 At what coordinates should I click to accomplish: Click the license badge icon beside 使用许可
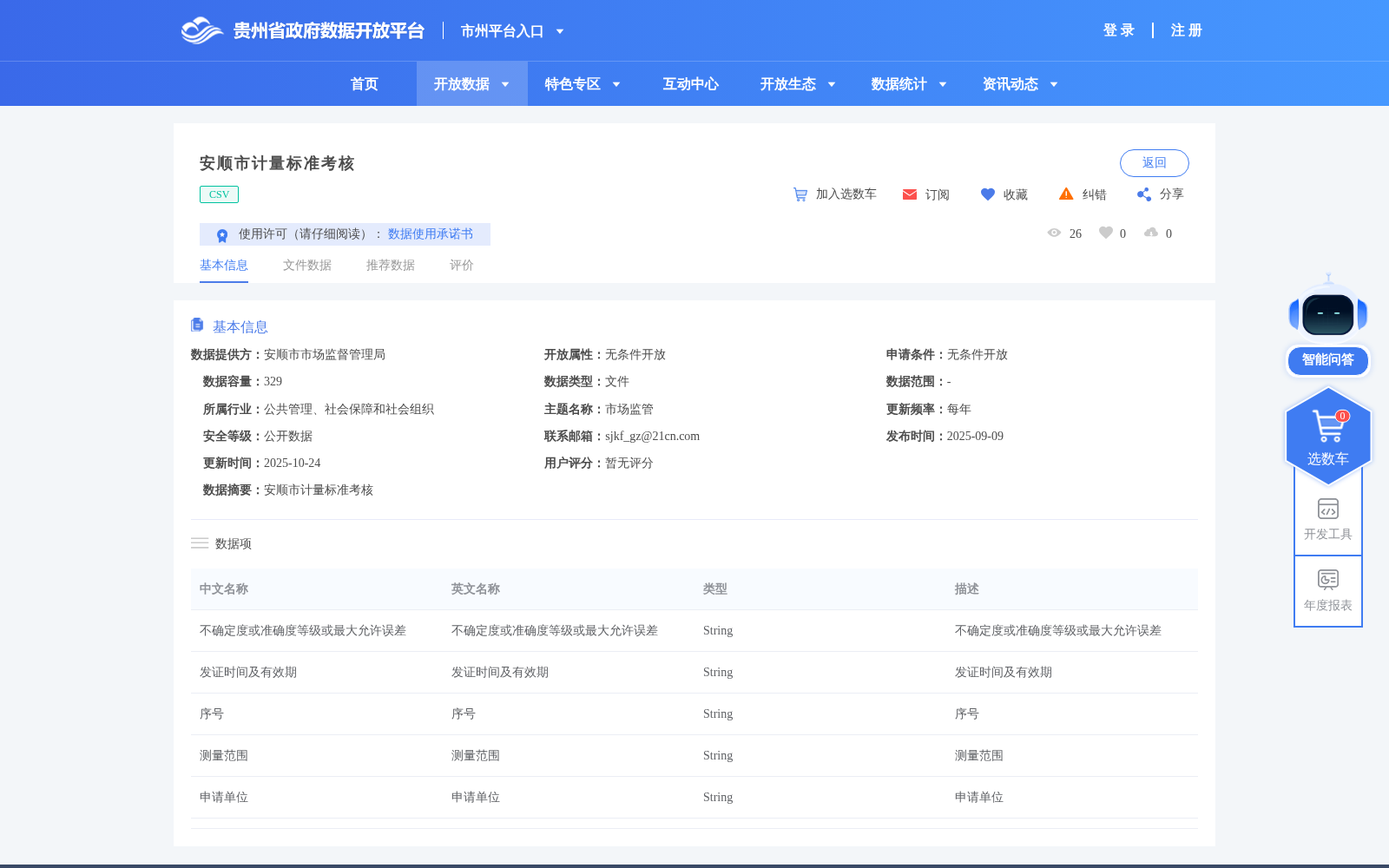click(222, 234)
